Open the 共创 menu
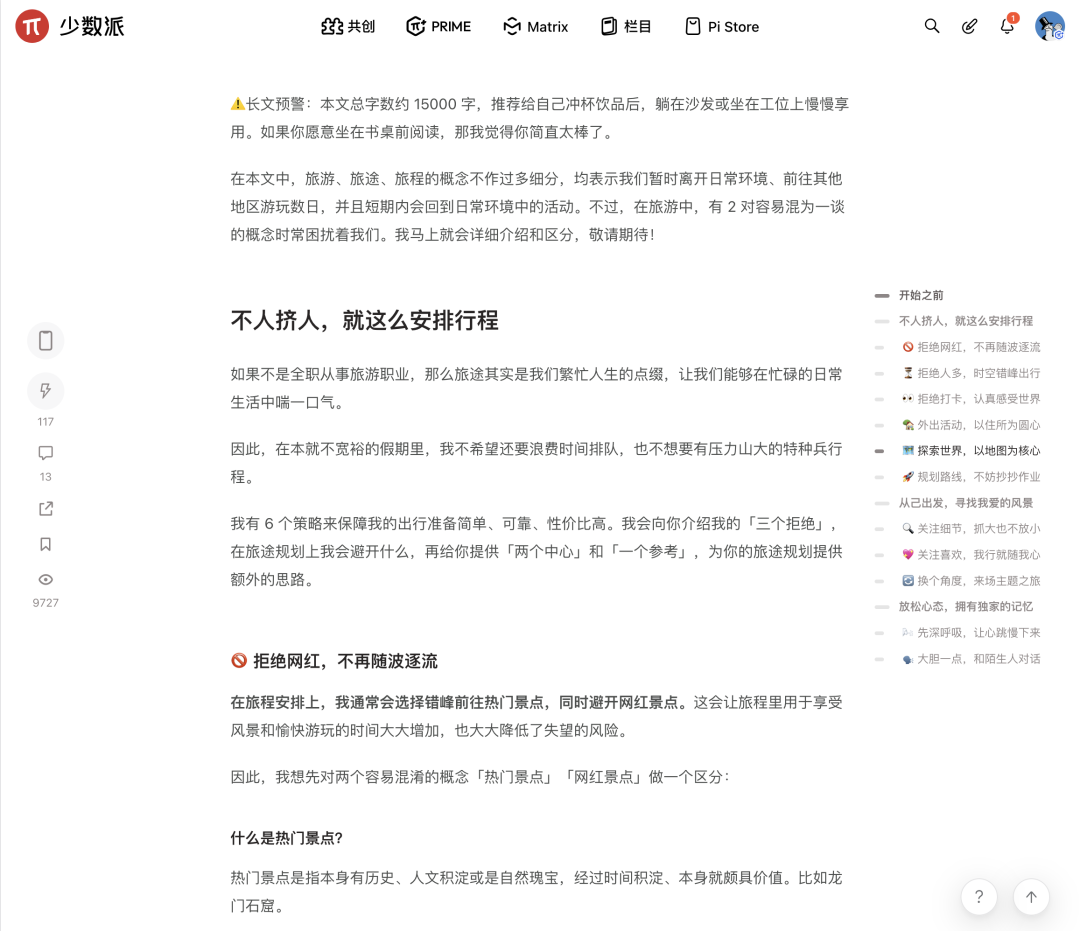 (x=348, y=27)
